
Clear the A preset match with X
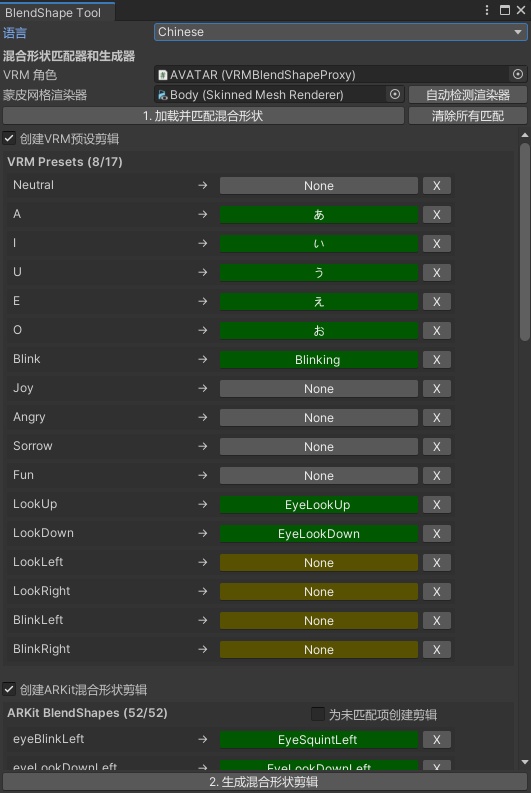436,214
